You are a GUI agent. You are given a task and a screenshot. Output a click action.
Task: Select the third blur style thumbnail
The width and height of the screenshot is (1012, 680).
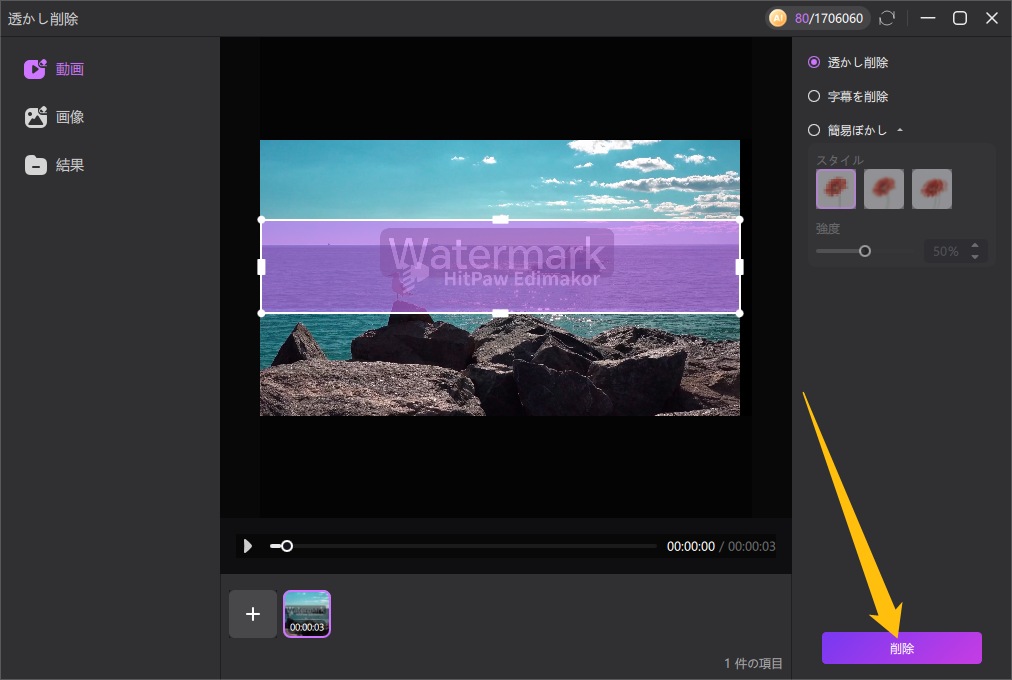(x=932, y=189)
